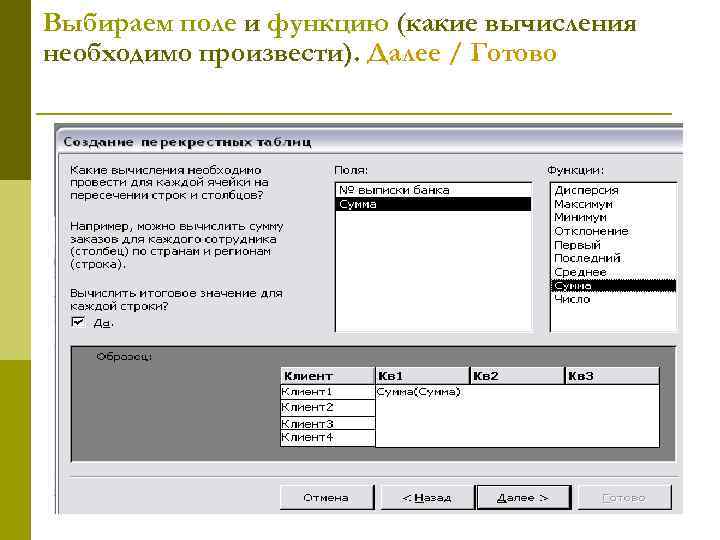This screenshot has width=720, height=540.
Task: Choose the 'Среднее' function
Action: 613,272
